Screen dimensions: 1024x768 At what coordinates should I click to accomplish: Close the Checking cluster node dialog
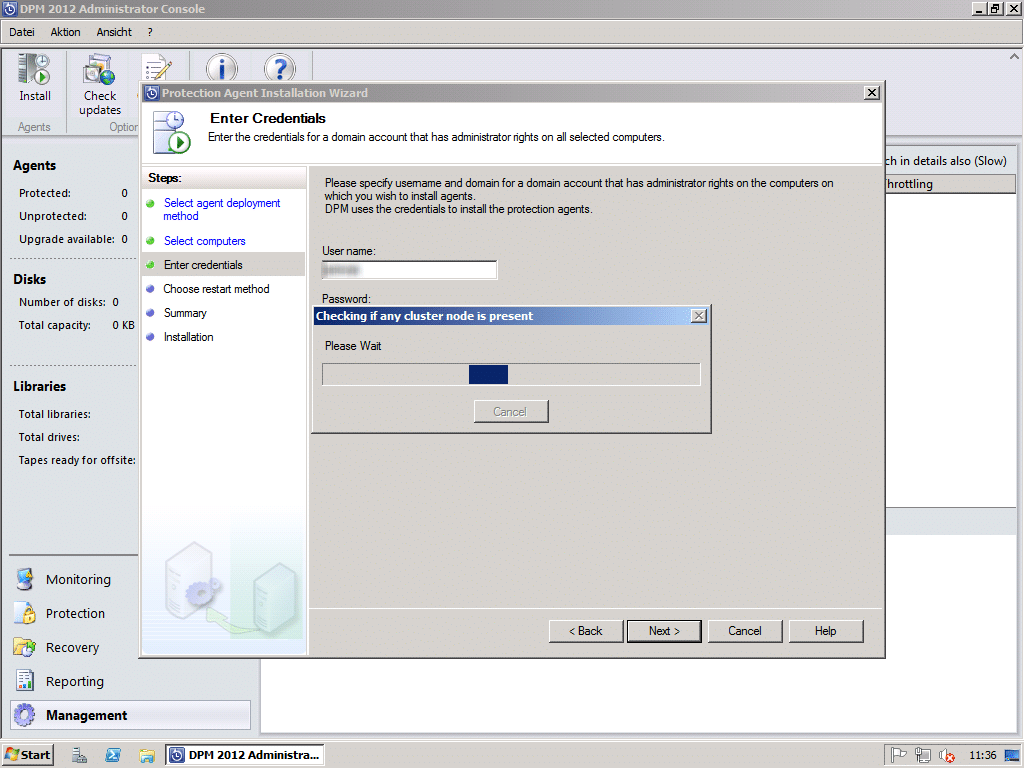coord(699,315)
